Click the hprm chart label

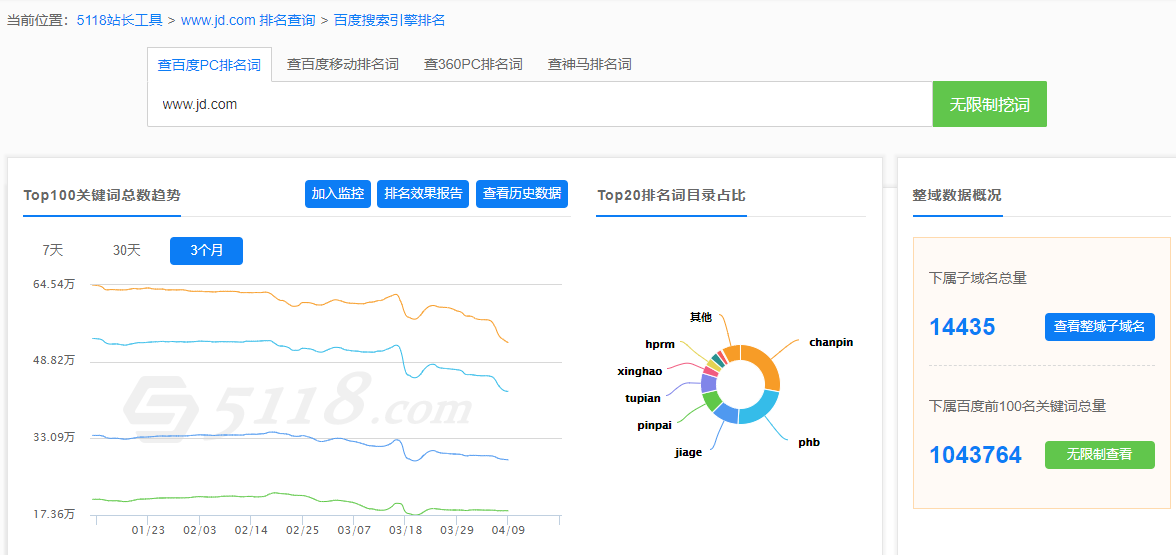pyautogui.click(x=660, y=344)
